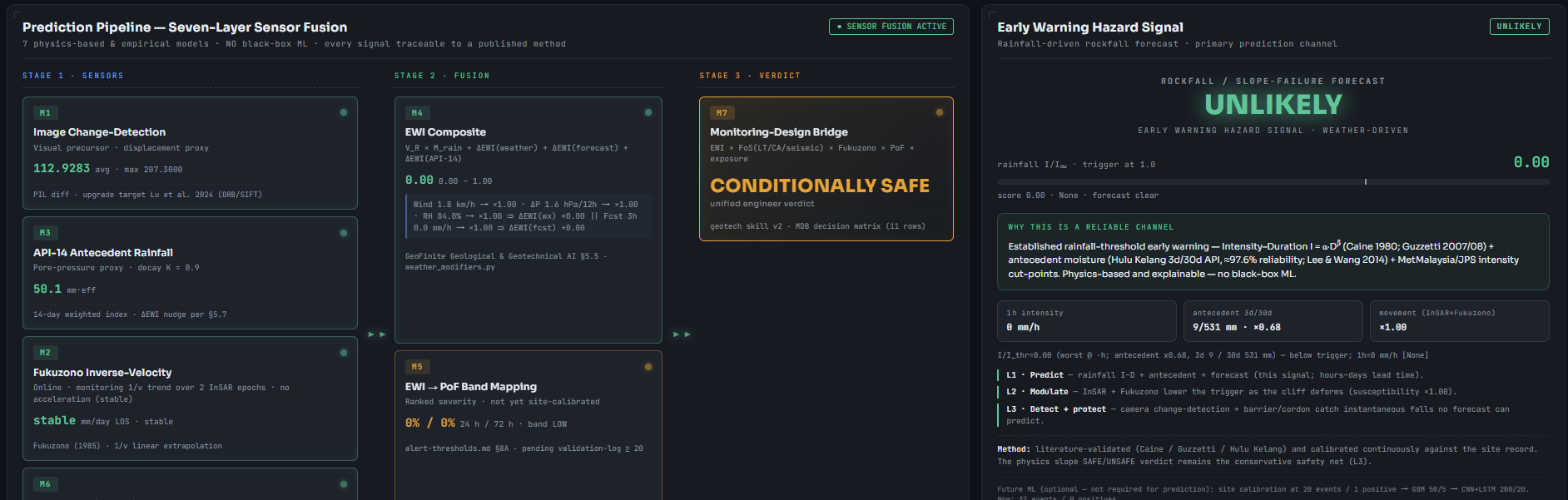Click the 0.00 EWI Composite value
Viewport: 1568px width, 500px height.
tap(419, 181)
